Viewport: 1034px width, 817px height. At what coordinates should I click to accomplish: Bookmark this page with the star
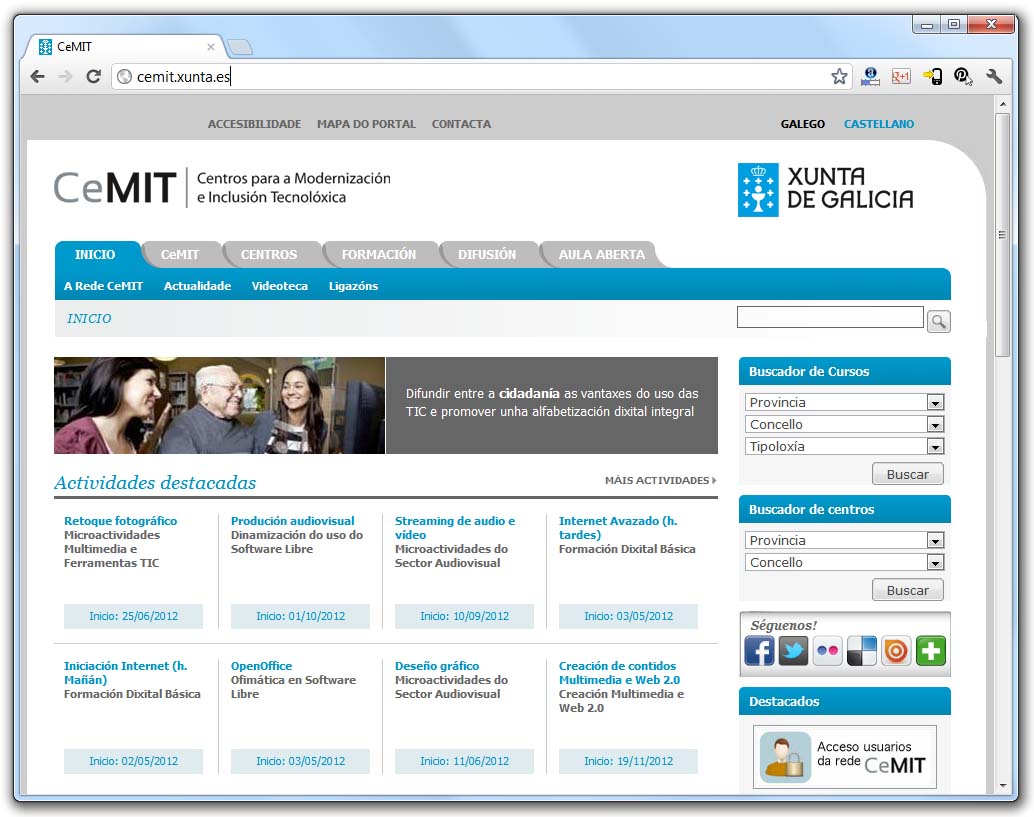click(x=839, y=76)
